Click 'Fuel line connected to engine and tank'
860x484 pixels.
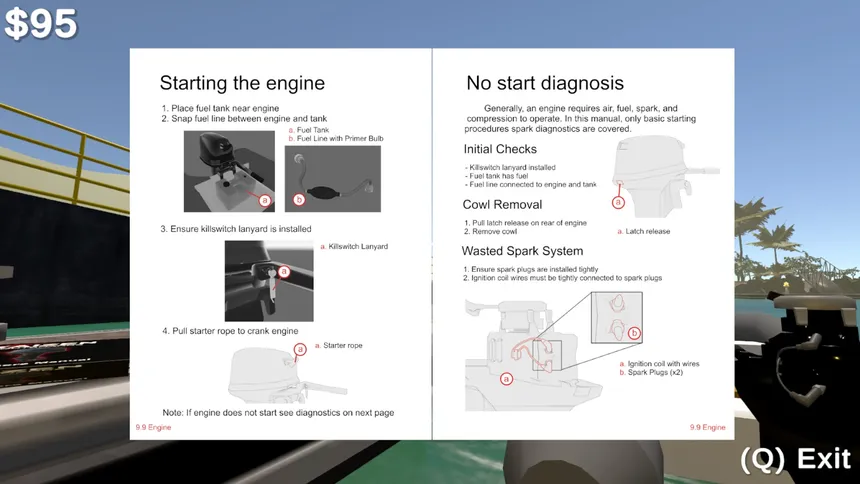tap(530, 184)
